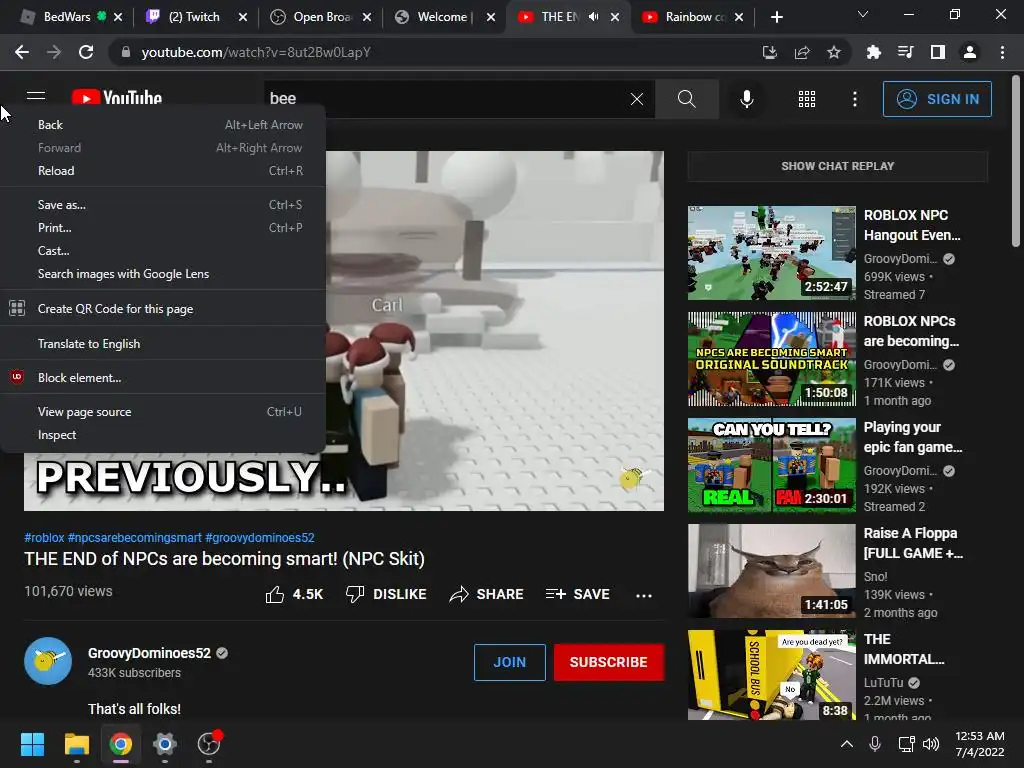Image resolution: width=1024 pixels, height=768 pixels.
Task: Choose Inspect in the context menu
Action: click(x=163, y=435)
